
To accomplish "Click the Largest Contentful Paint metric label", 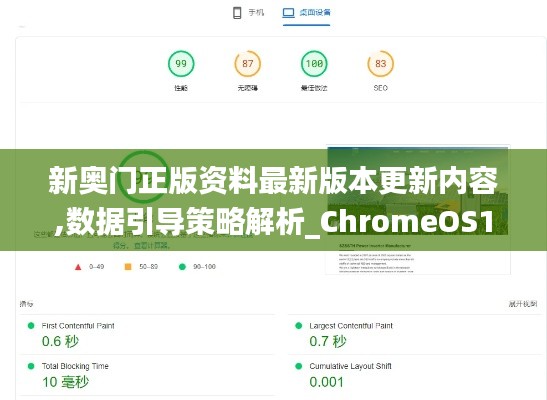I will tap(351, 326).
